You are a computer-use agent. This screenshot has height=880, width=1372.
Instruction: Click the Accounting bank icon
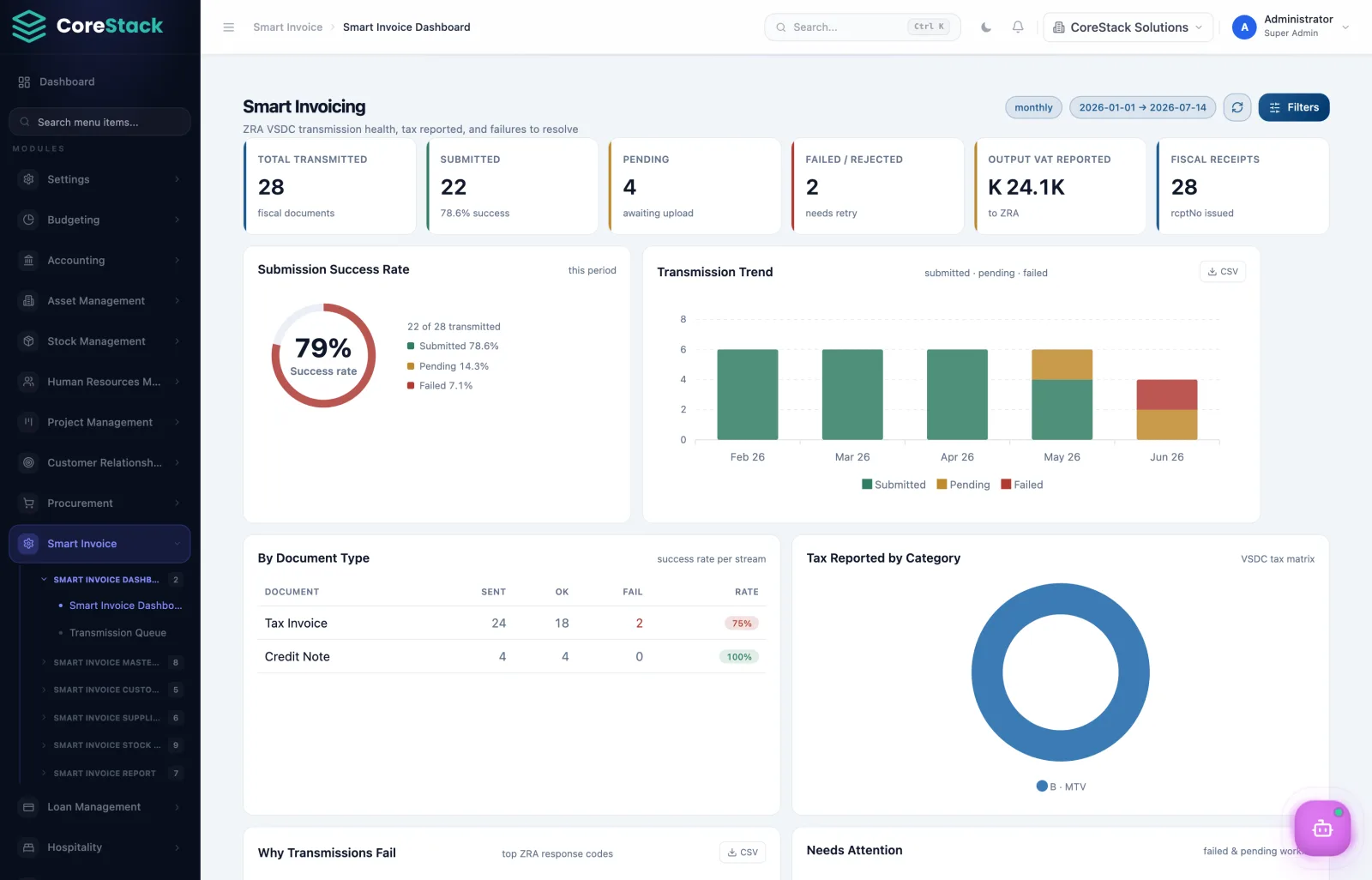click(29, 260)
